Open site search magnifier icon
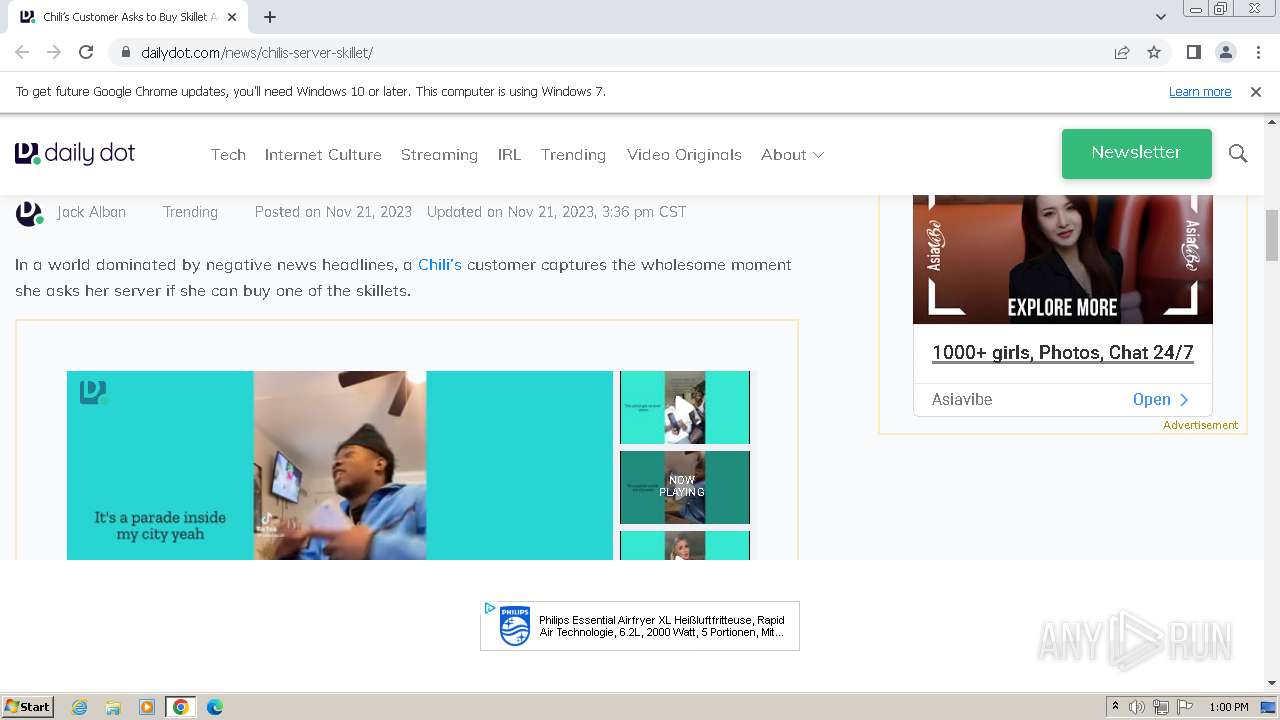 pos(1238,154)
